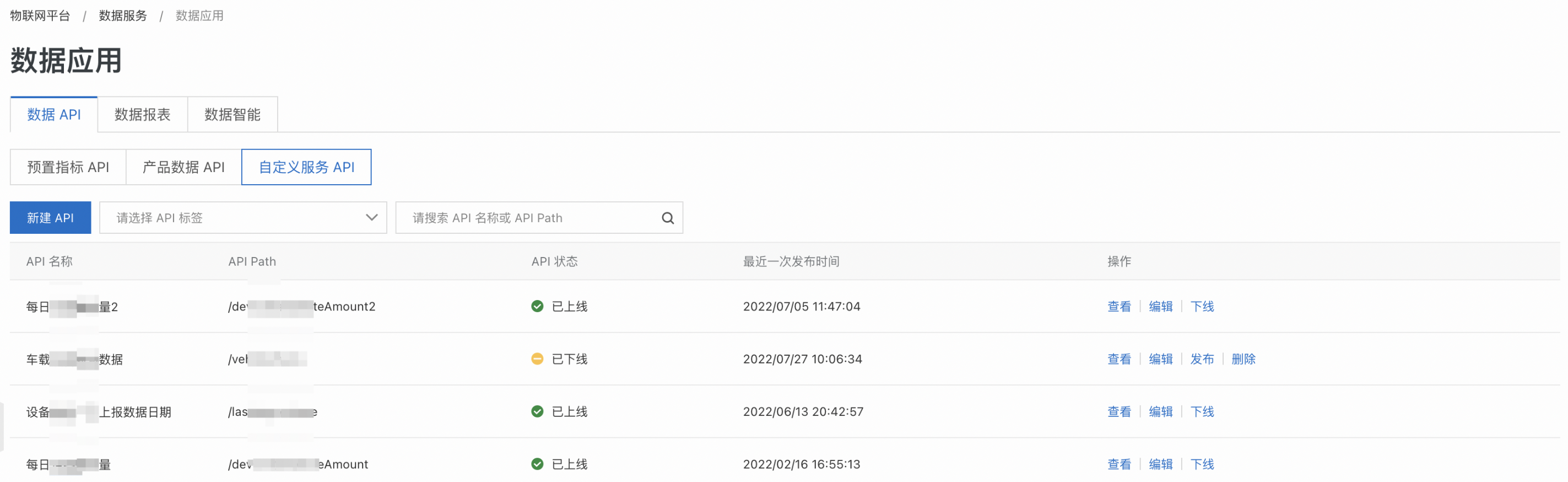Click green status icon for 2022/02/16 row
The height and width of the screenshot is (482, 1568).
[x=537, y=464]
